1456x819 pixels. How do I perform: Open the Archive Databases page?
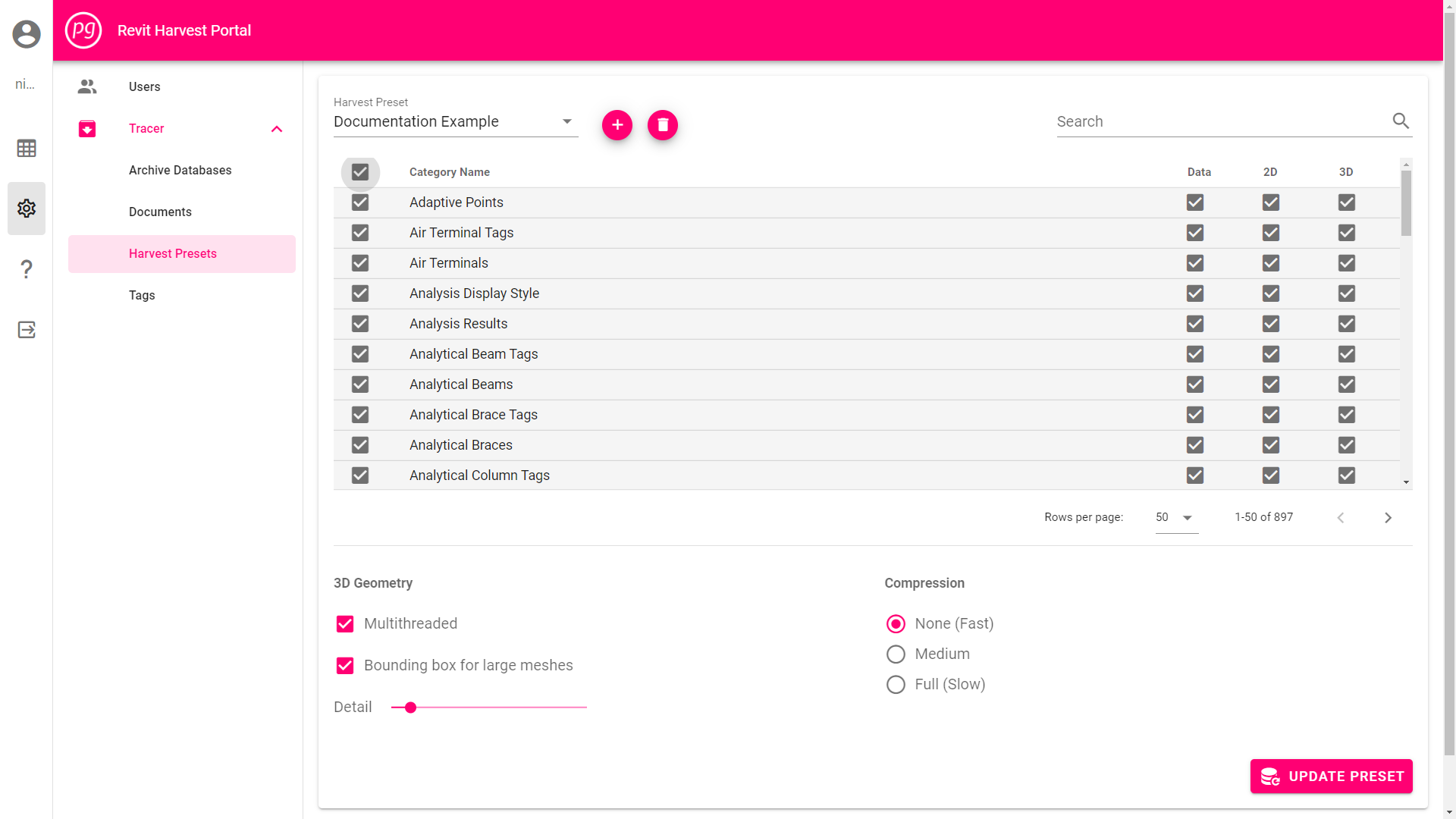pos(180,170)
